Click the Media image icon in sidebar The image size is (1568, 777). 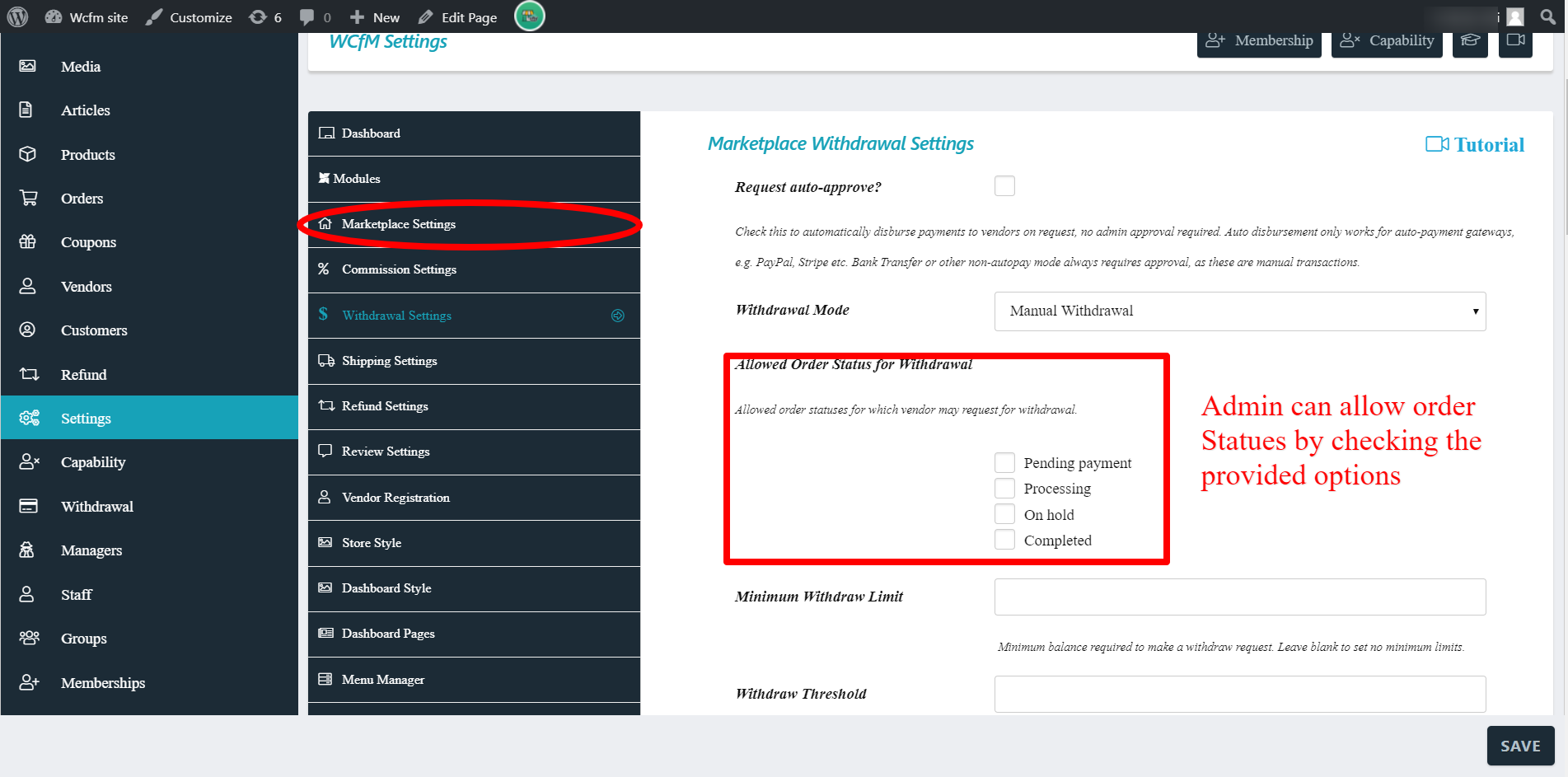(x=27, y=66)
